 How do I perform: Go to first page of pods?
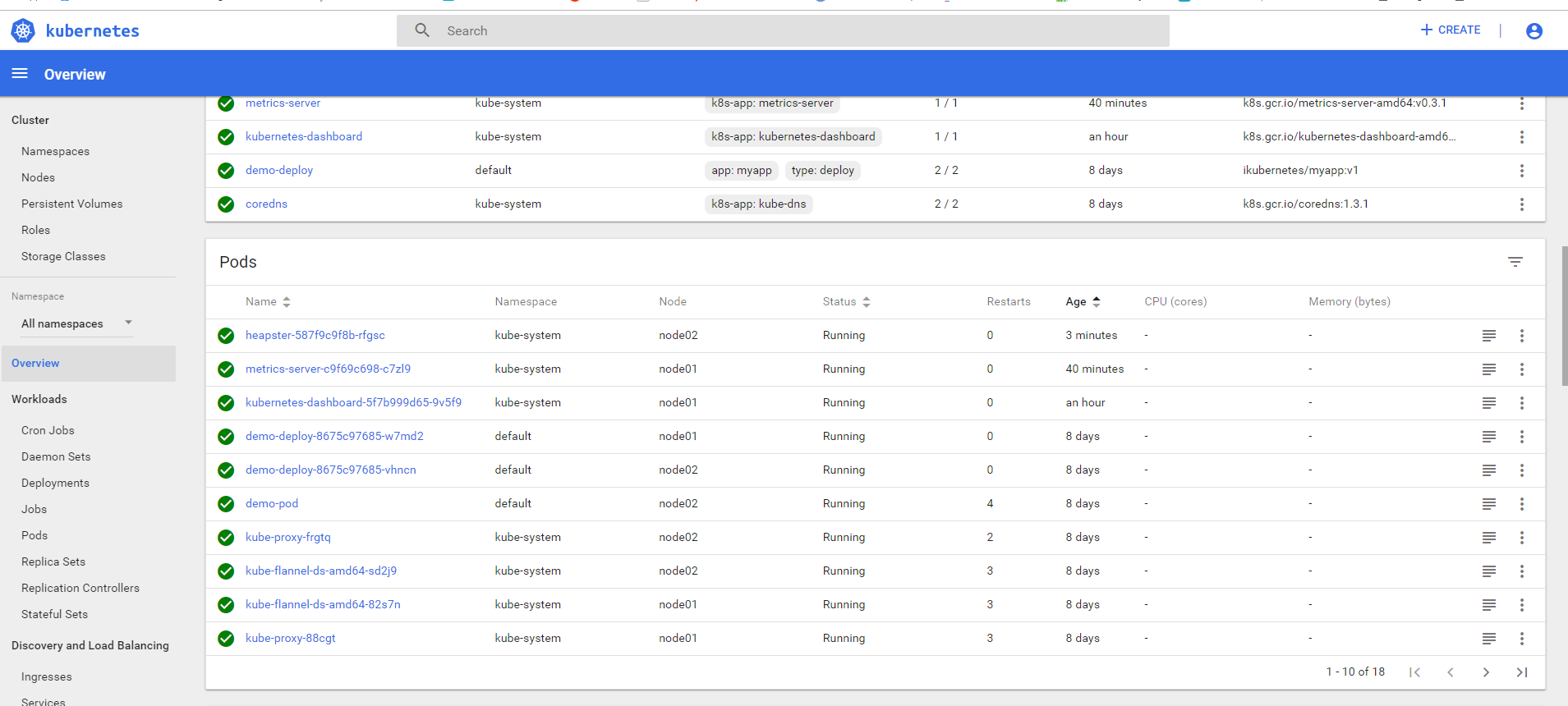tap(1414, 672)
